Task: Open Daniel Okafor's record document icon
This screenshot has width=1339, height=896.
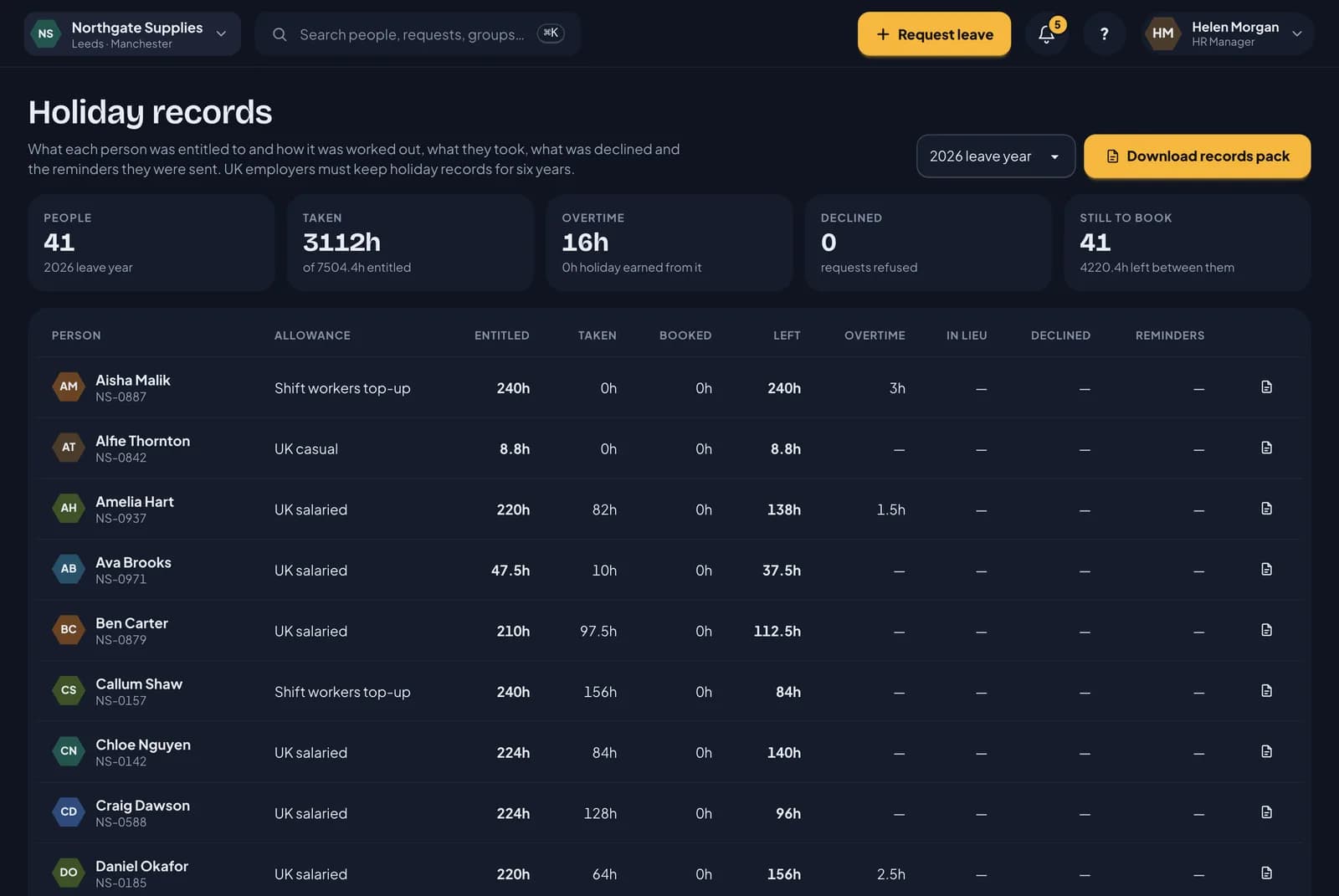Action: (1266, 873)
